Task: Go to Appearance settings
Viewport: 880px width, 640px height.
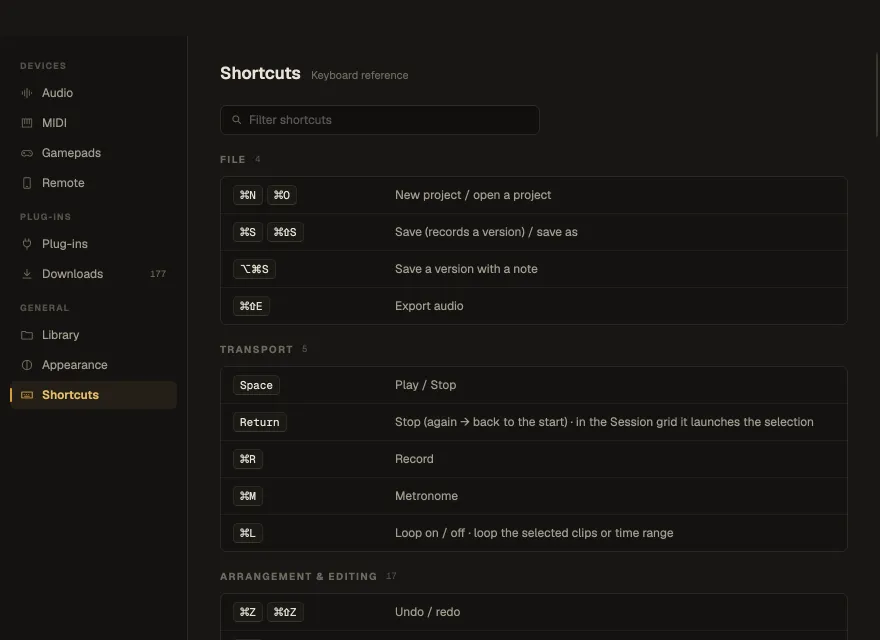Action: coord(93,365)
